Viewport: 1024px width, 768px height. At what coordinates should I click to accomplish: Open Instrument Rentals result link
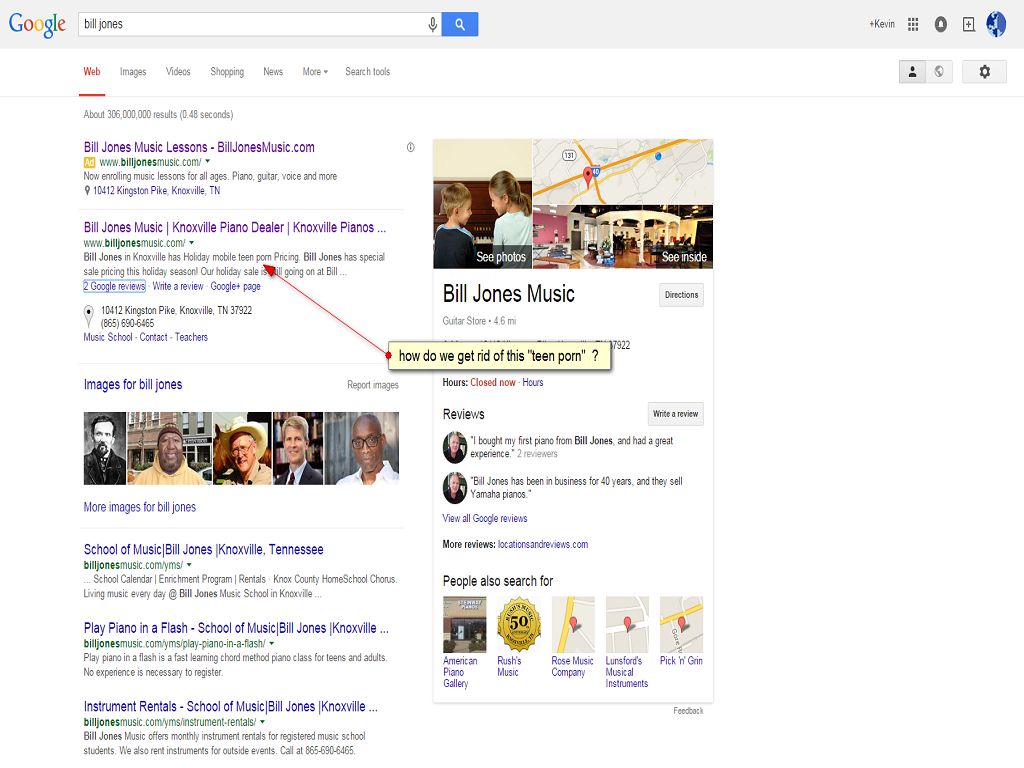click(x=231, y=707)
